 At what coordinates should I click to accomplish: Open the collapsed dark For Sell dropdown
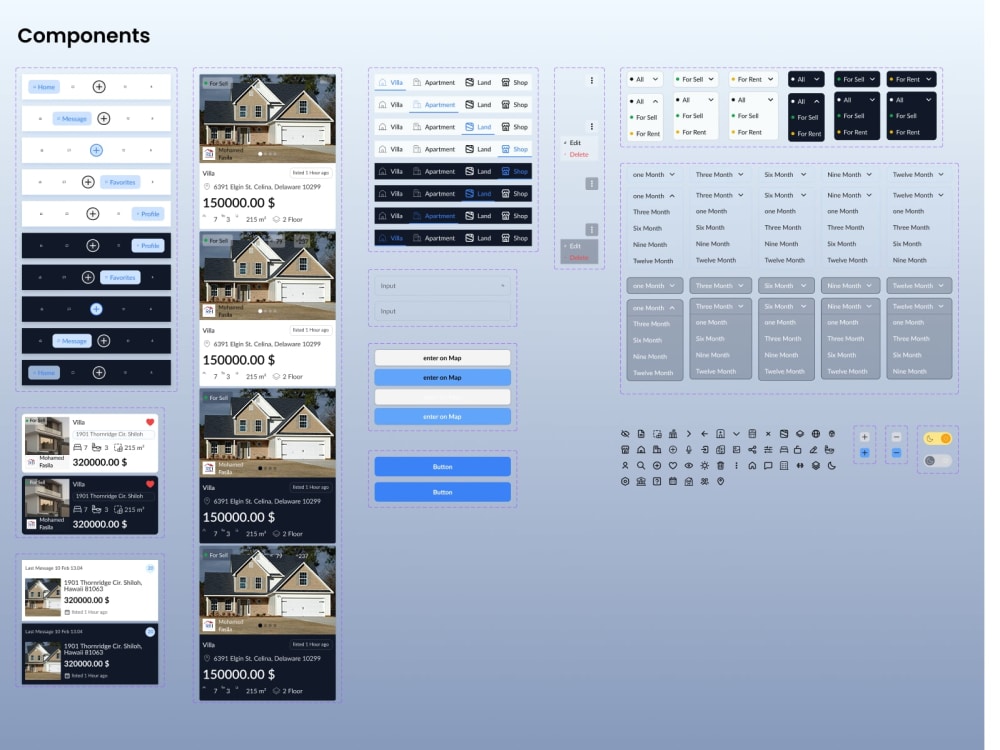[x=857, y=79]
